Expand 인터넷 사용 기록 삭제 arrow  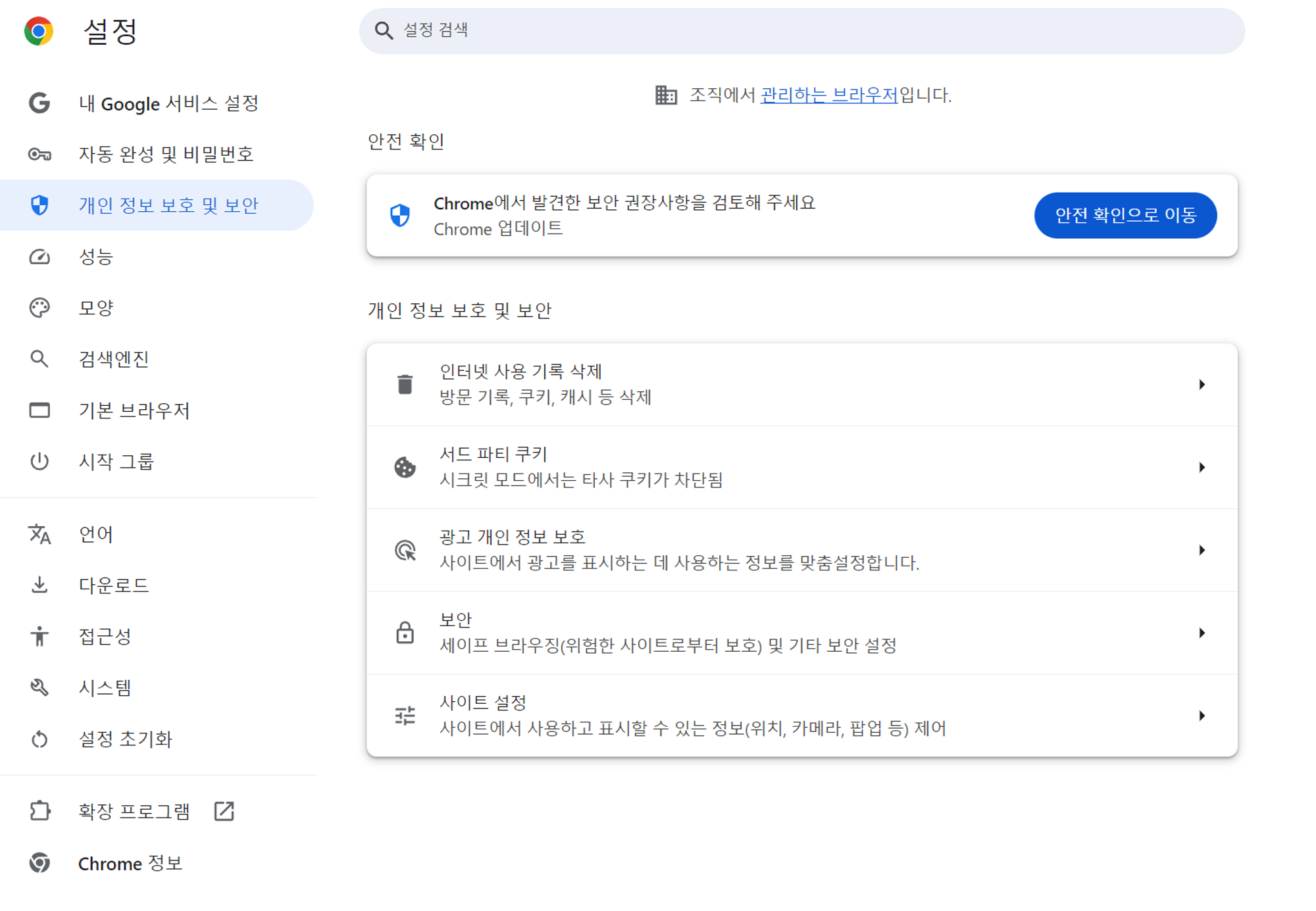(1202, 385)
